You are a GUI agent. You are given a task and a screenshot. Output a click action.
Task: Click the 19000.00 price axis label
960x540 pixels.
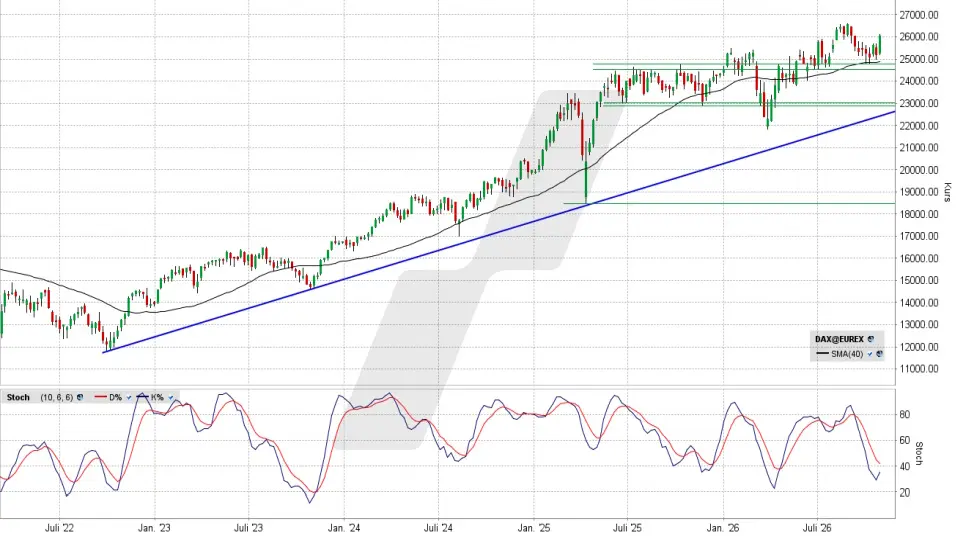click(x=918, y=192)
